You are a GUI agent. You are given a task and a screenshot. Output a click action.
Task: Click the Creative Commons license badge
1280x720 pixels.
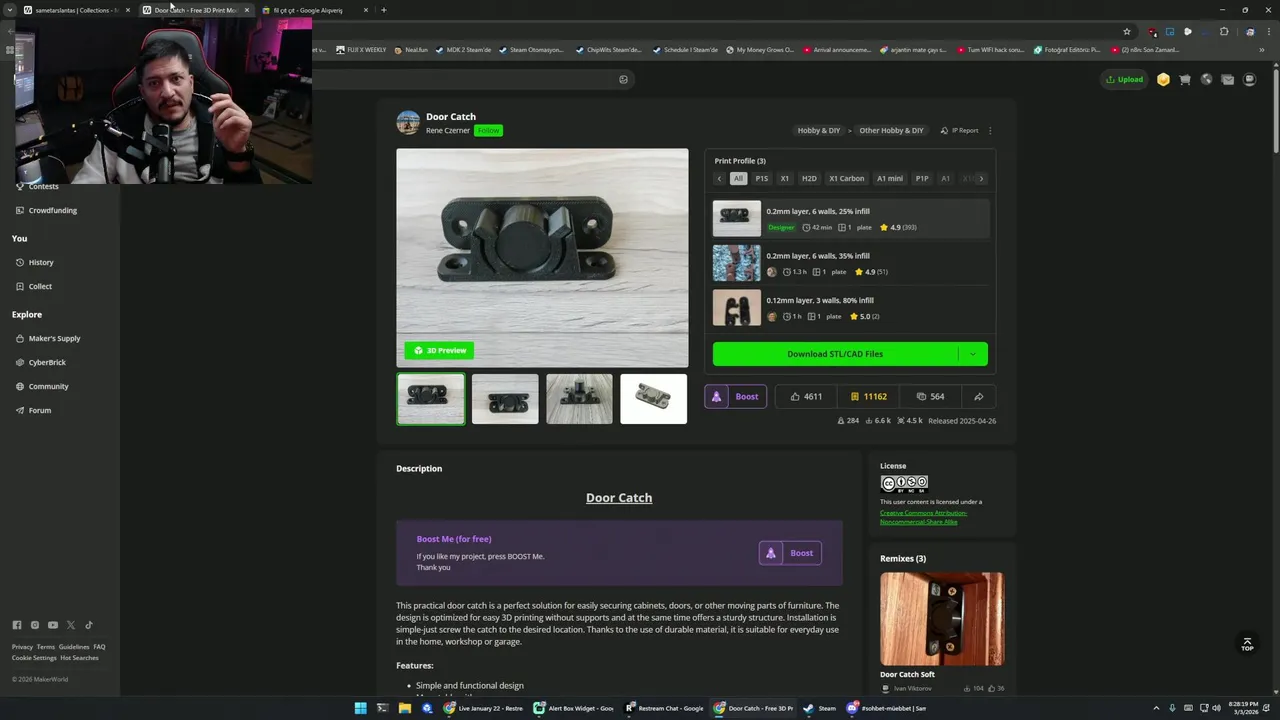pos(904,485)
